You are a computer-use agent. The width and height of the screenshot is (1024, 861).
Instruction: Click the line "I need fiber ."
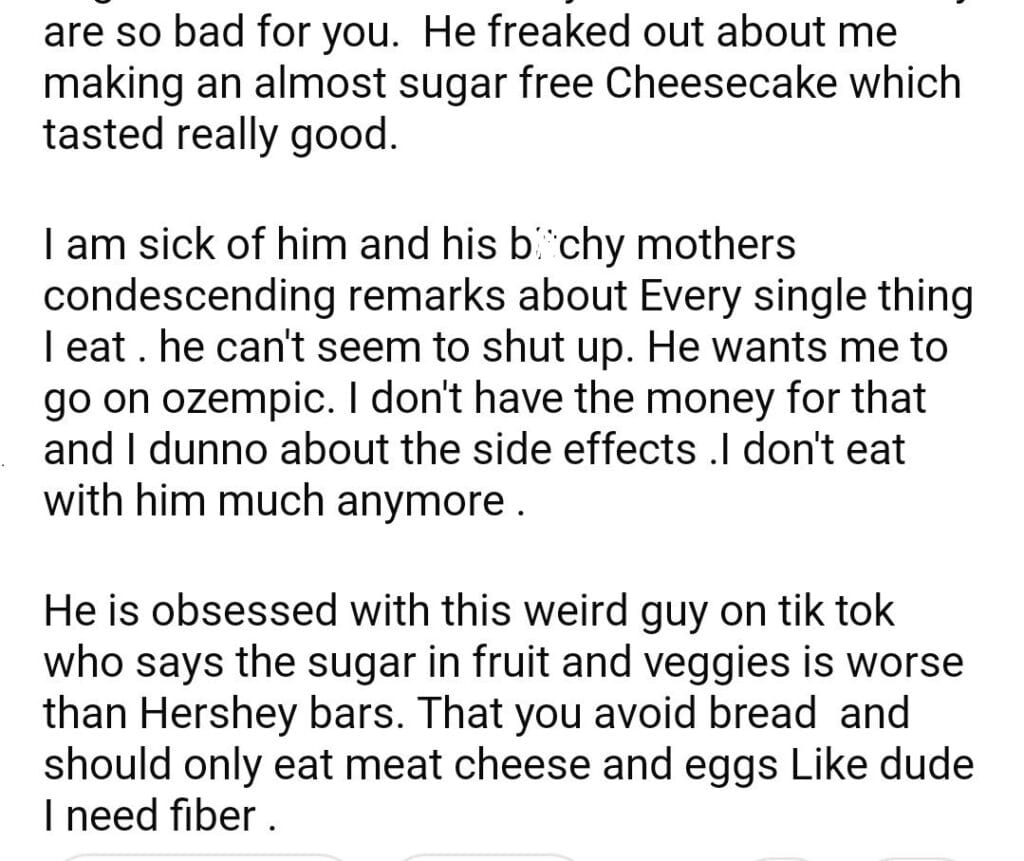tap(157, 817)
